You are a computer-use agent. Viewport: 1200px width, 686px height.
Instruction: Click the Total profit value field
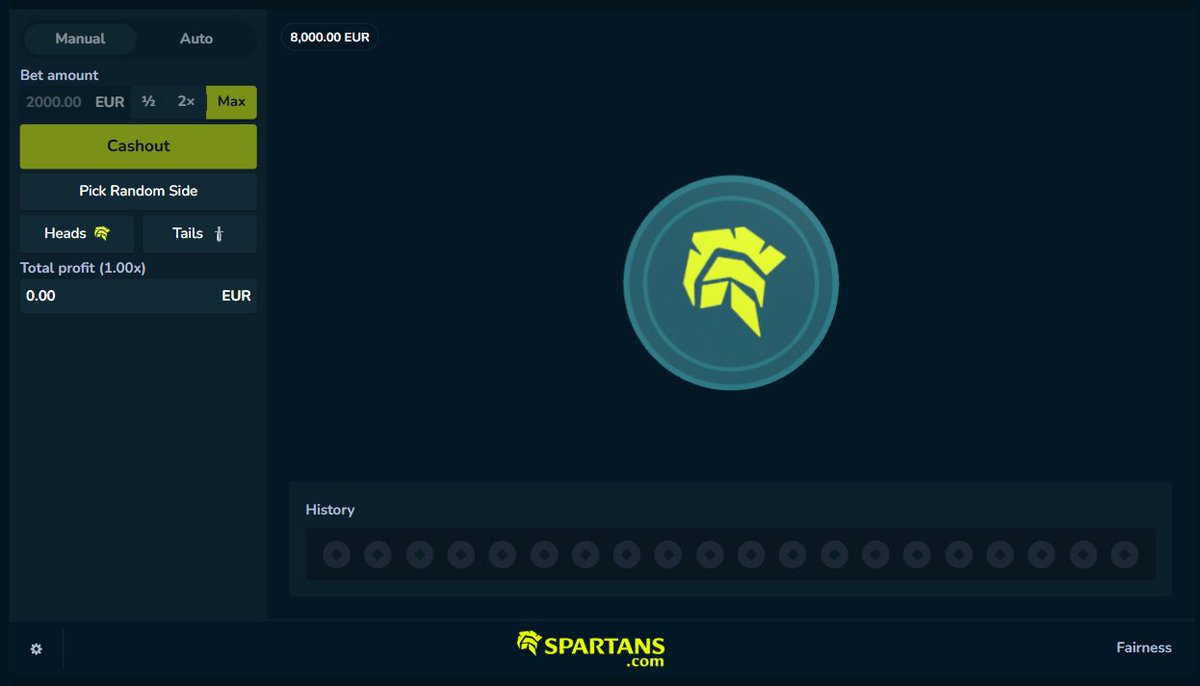pyautogui.click(x=138, y=296)
